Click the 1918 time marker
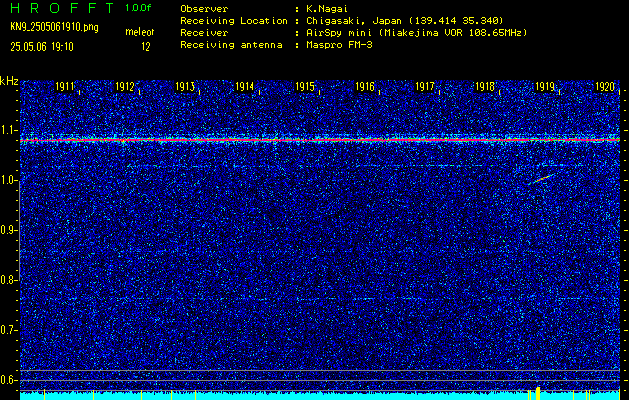The image size is (629, 400). pyautogui.click(x=485, y=86)
